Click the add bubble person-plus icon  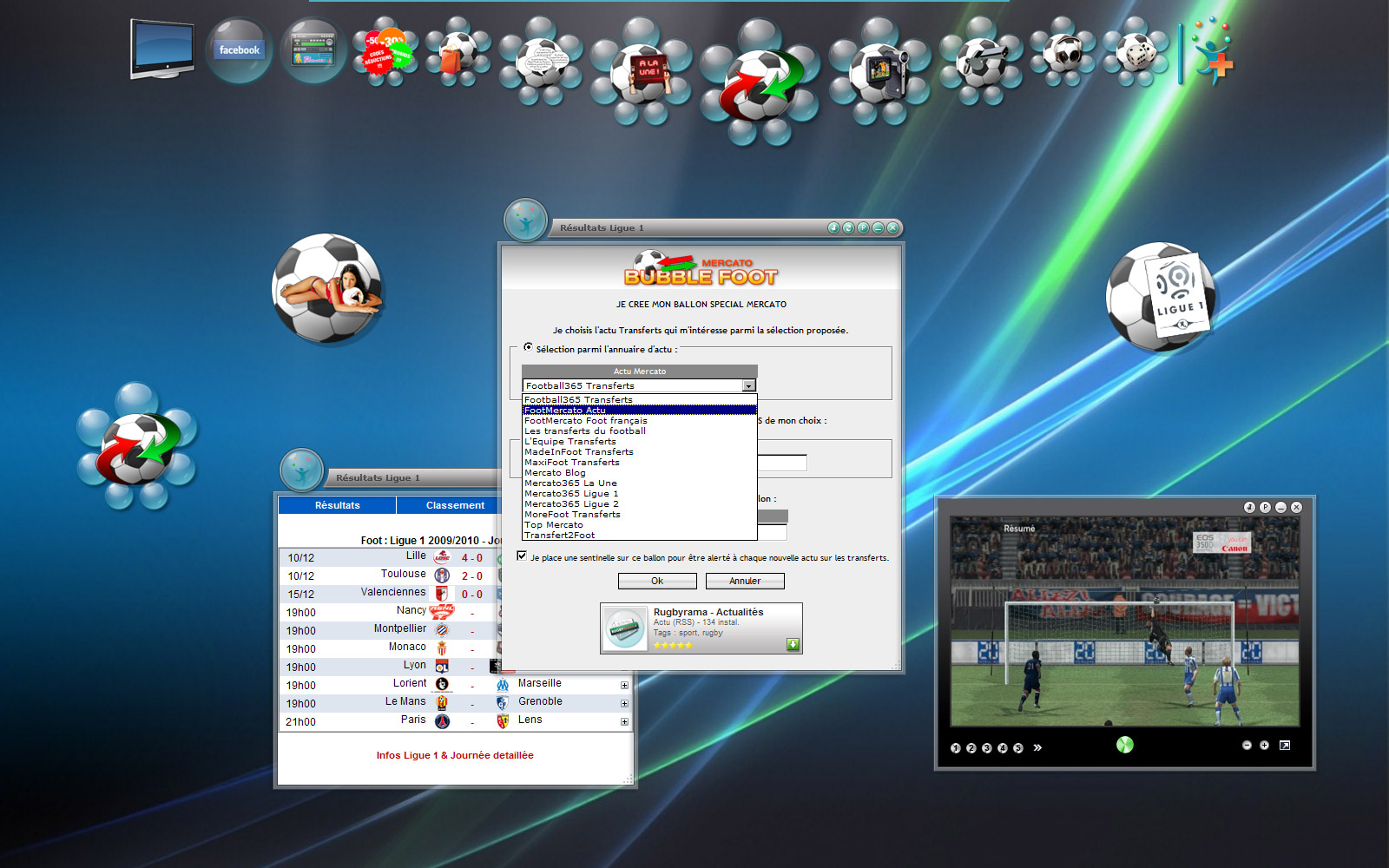click(1213, 54)
